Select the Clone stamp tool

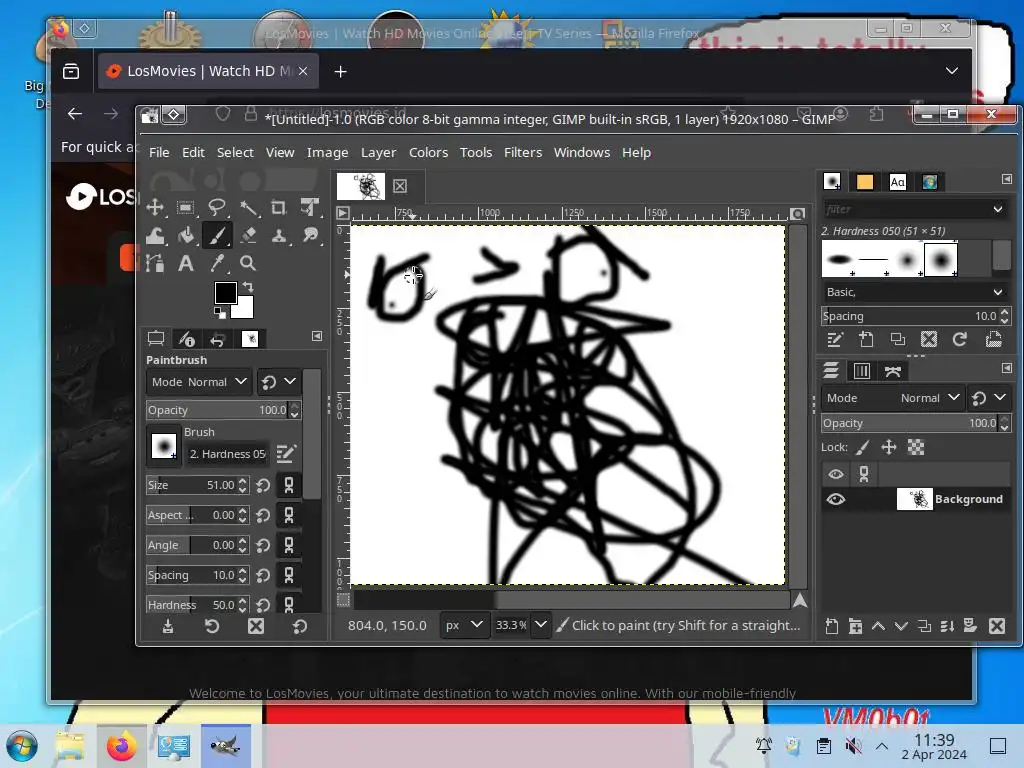pos(279,236)
